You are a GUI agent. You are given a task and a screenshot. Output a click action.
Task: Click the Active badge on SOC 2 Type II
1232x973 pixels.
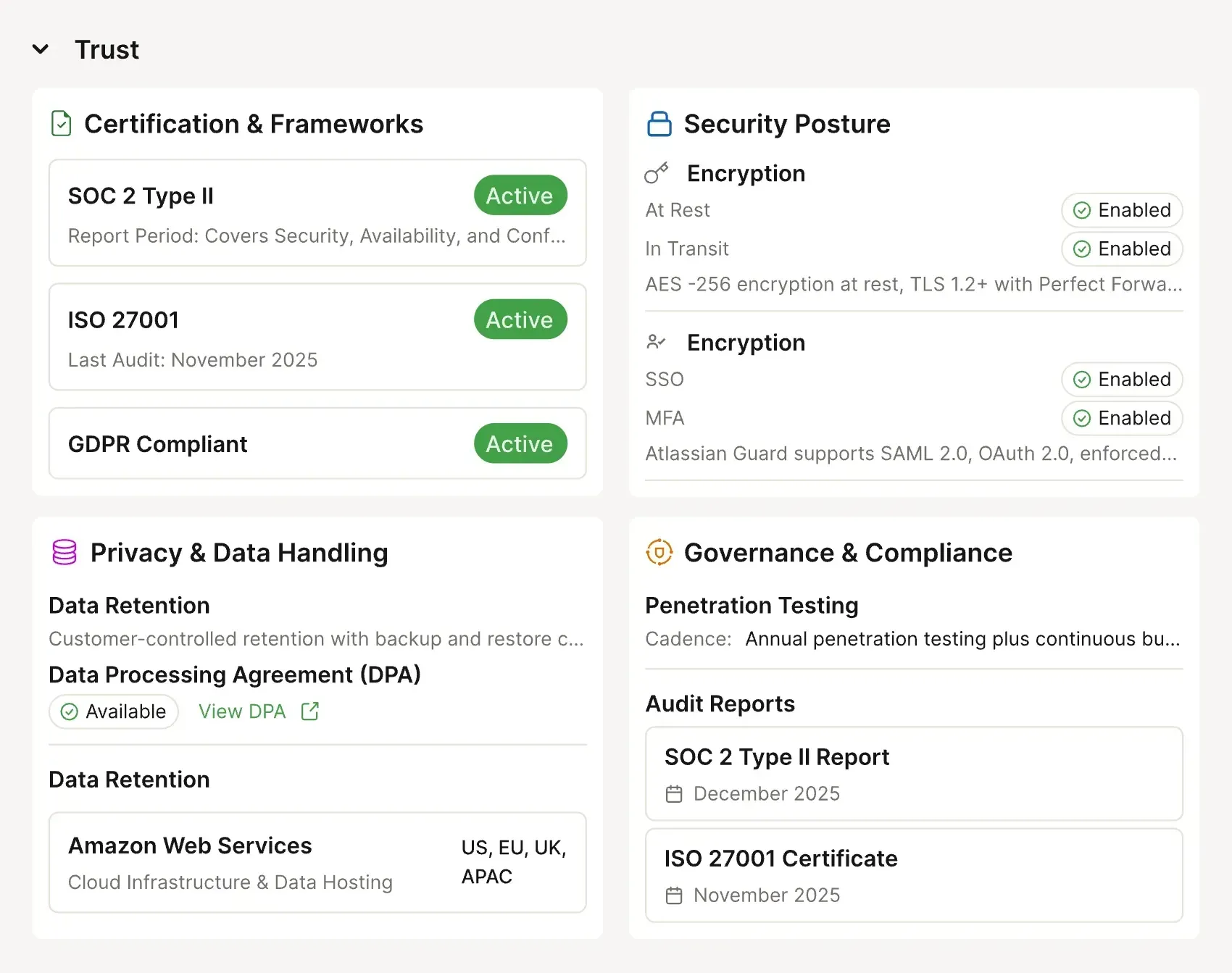tap(520, 196)
